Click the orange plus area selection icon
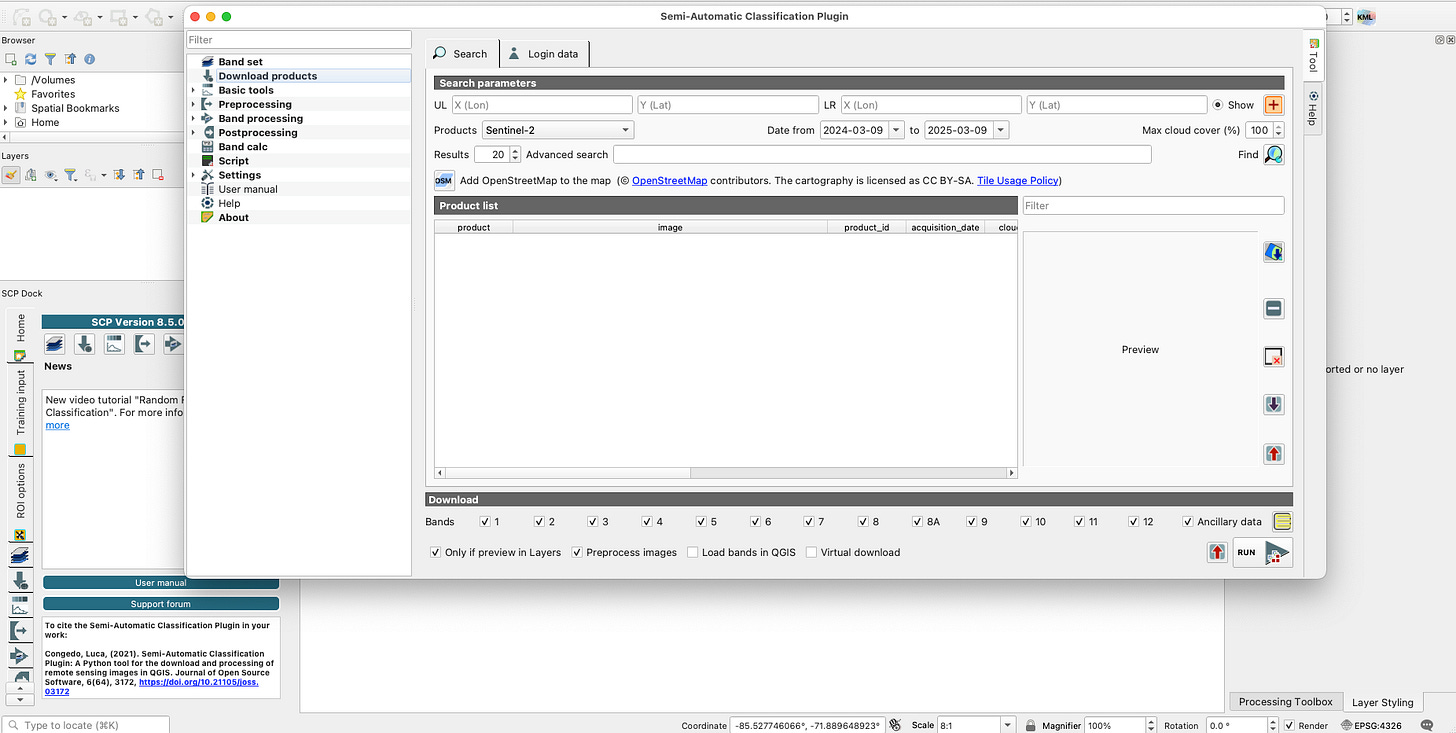1456x733 pixels. click(x=1274, y=105)
